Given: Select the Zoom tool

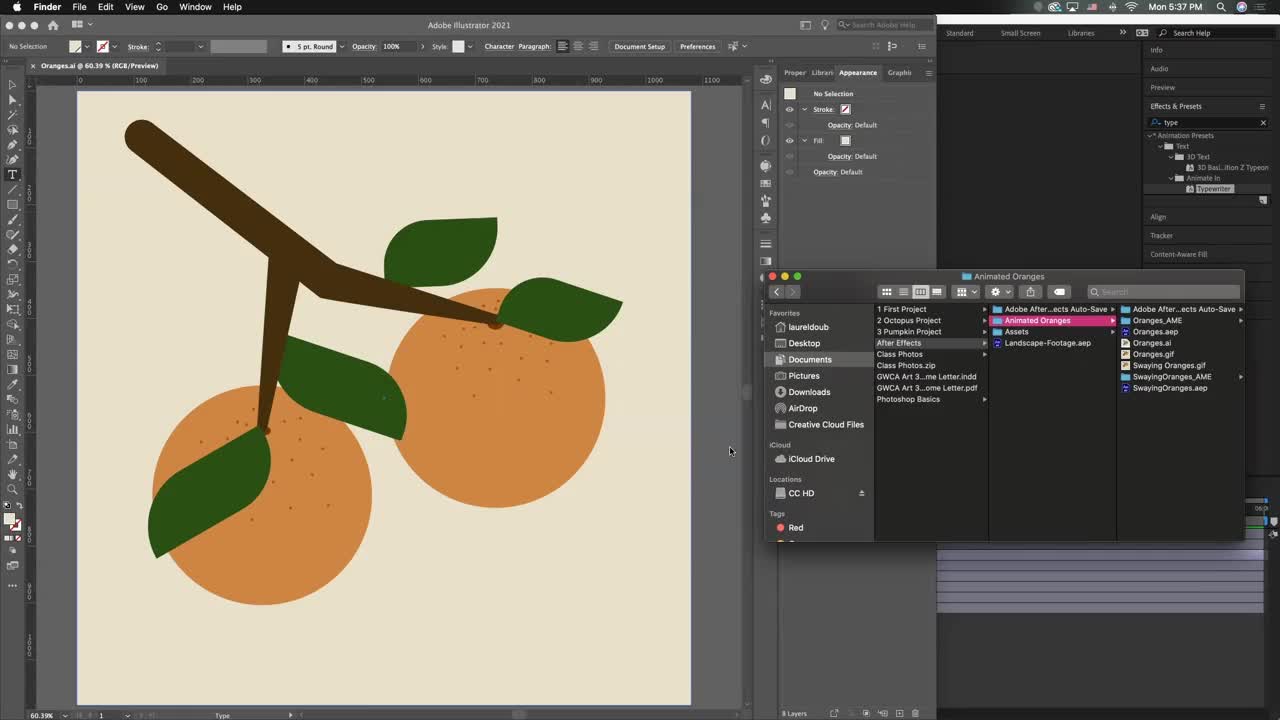Looking at the screenshot, I should (x=12, y=489).
